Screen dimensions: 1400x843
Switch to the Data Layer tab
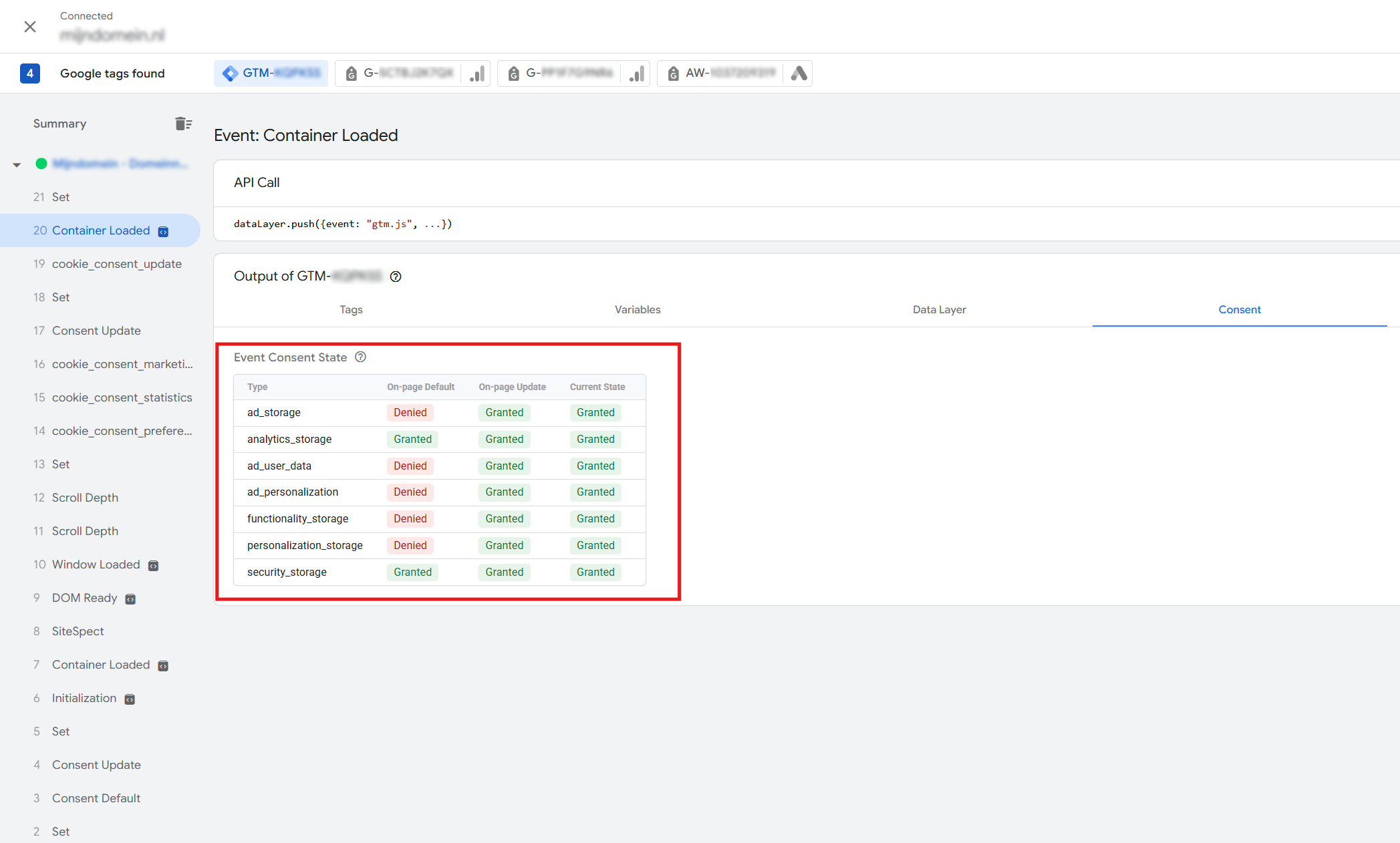coord(939,310)
